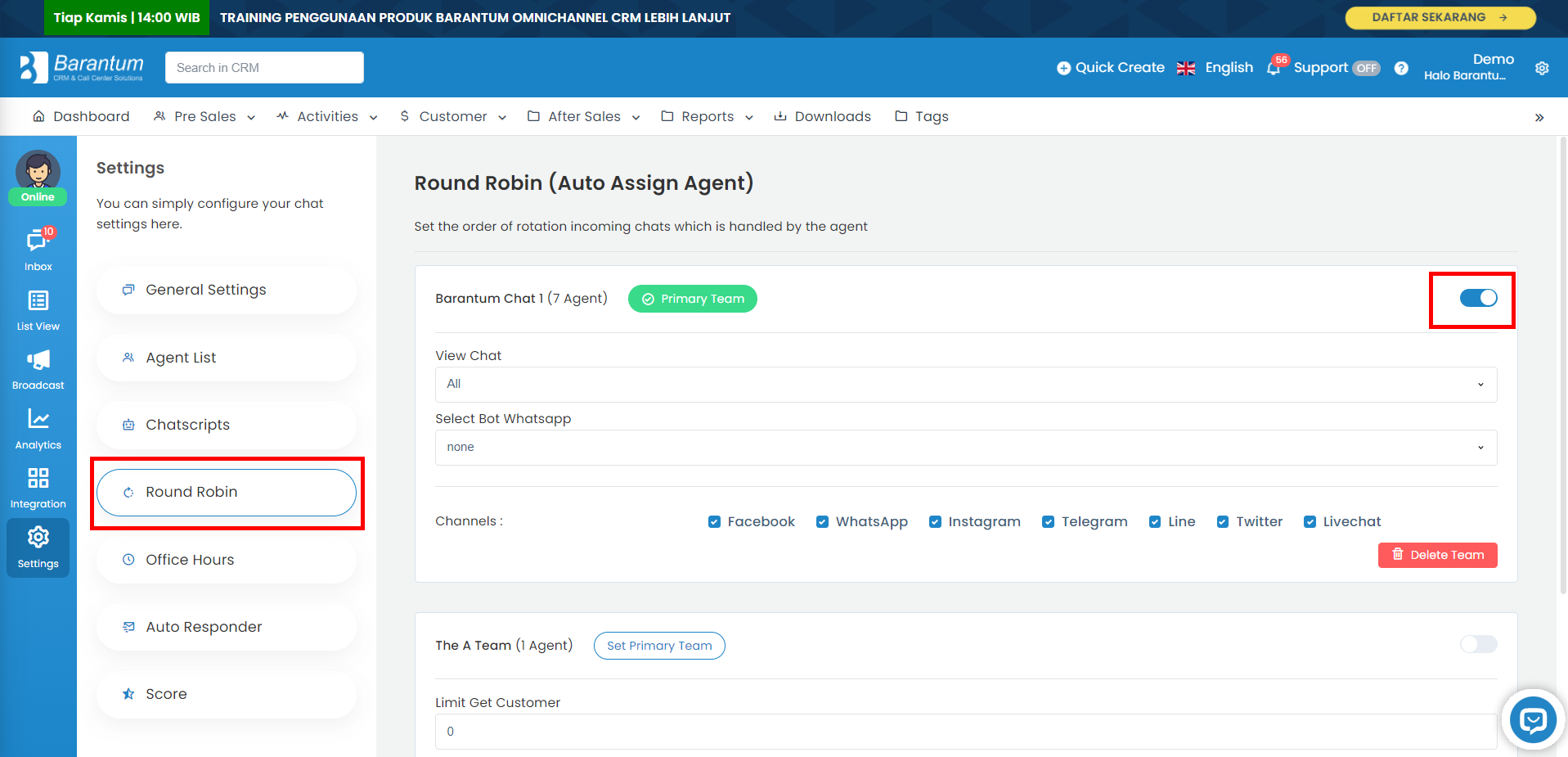Expand the Pre Sales menu
The image size is (1568, 757).
click(204, 116)
